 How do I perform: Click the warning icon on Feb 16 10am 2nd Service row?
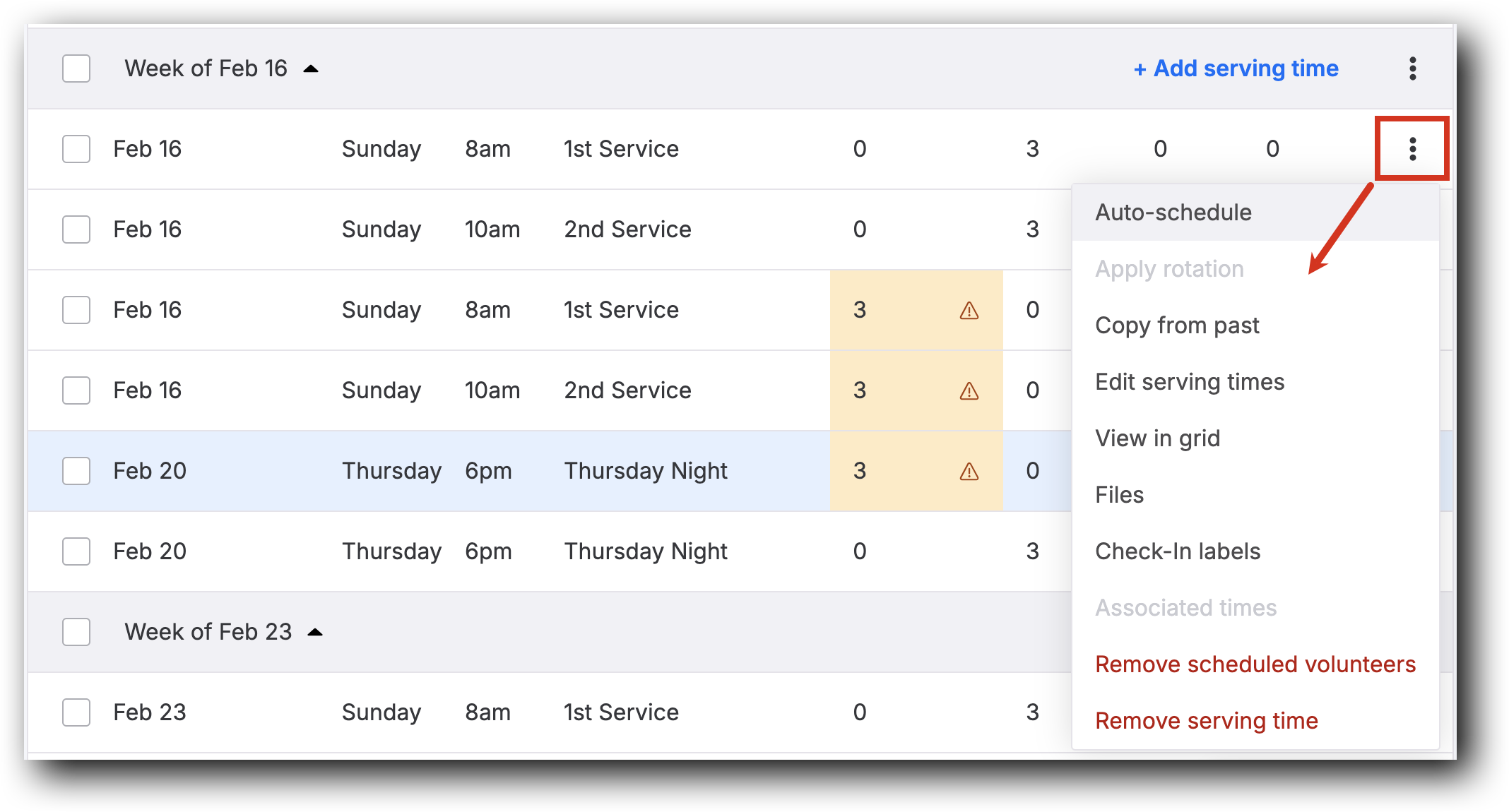(x=968, y=390)
